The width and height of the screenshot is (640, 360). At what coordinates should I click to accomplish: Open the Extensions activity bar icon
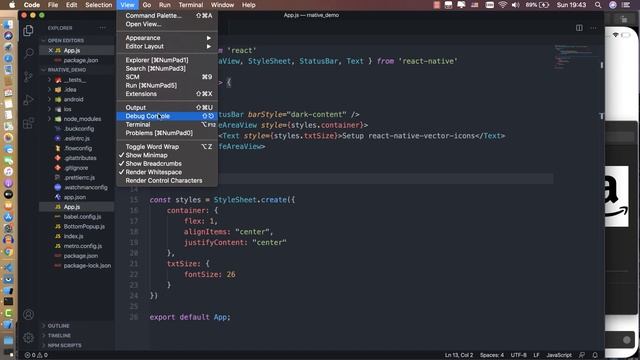(28, 123)
